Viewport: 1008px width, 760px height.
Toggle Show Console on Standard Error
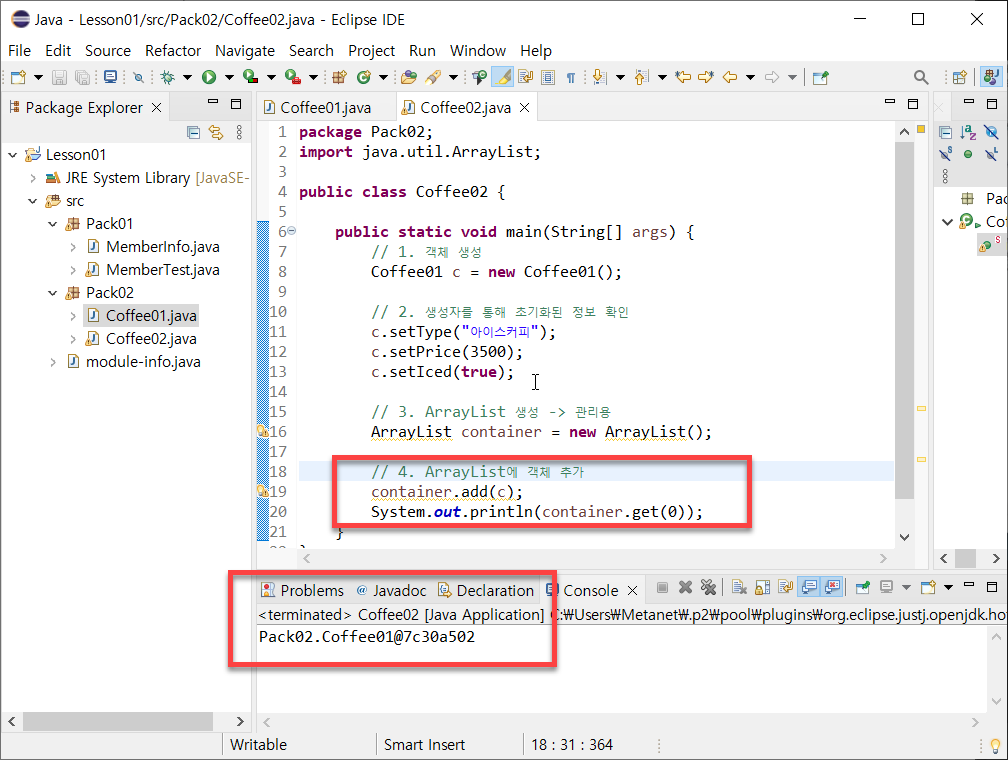pos(832,587)
